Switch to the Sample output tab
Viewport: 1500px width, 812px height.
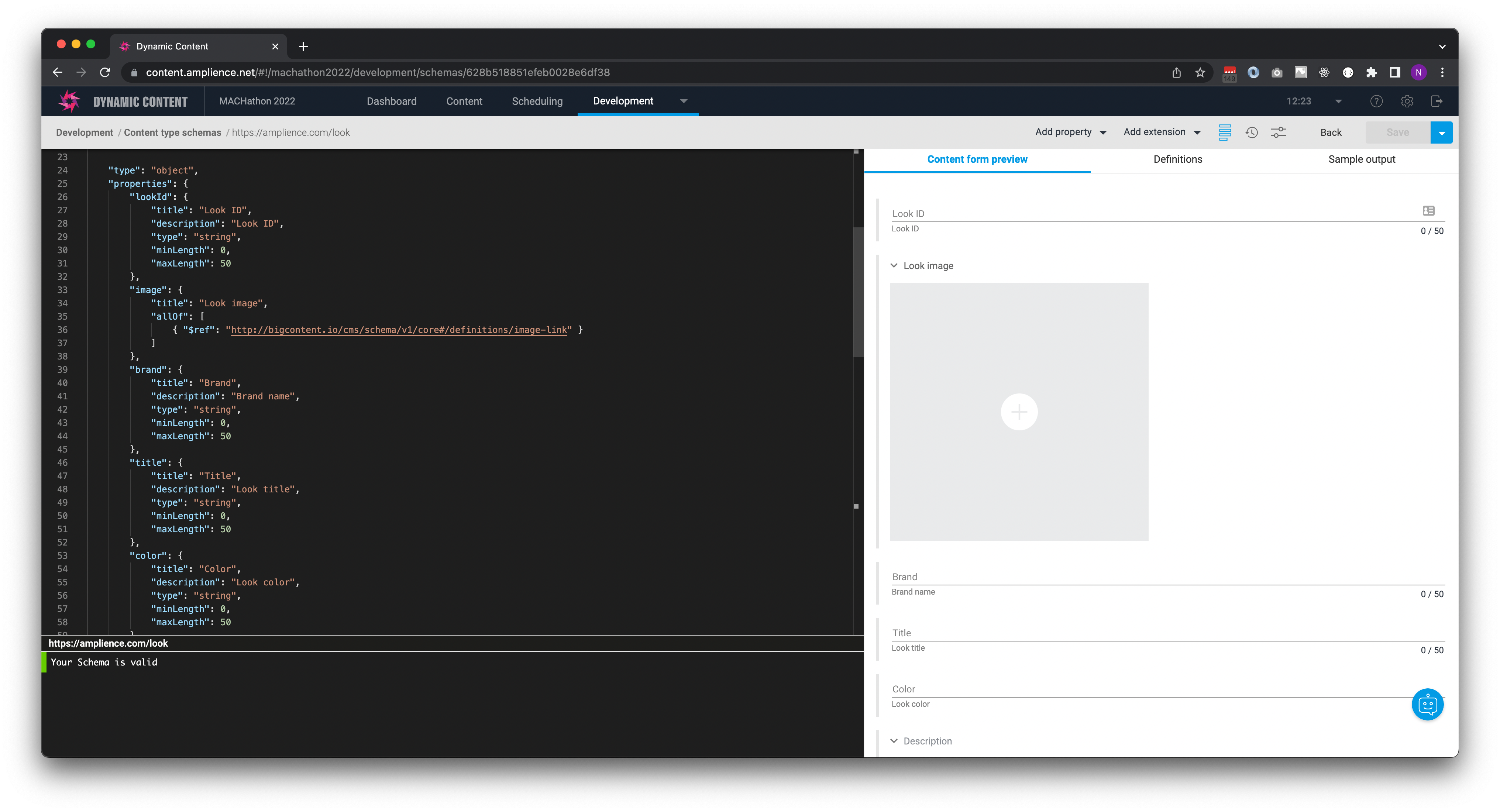[1362, 158]
